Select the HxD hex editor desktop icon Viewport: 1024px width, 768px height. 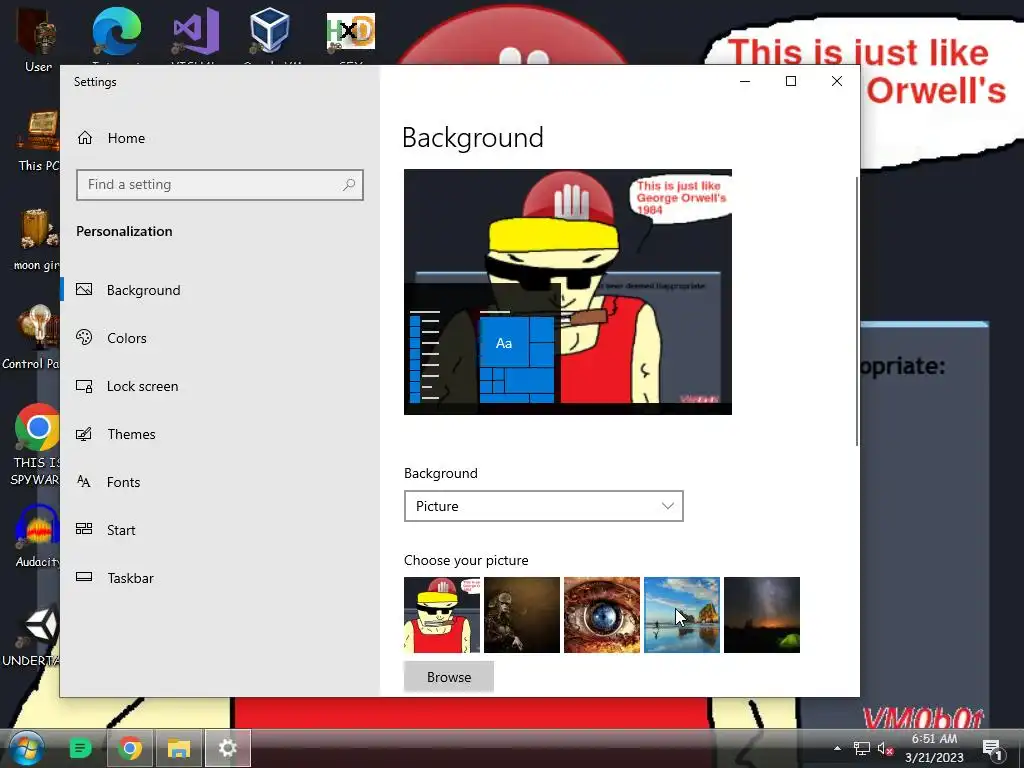[351, 34]
